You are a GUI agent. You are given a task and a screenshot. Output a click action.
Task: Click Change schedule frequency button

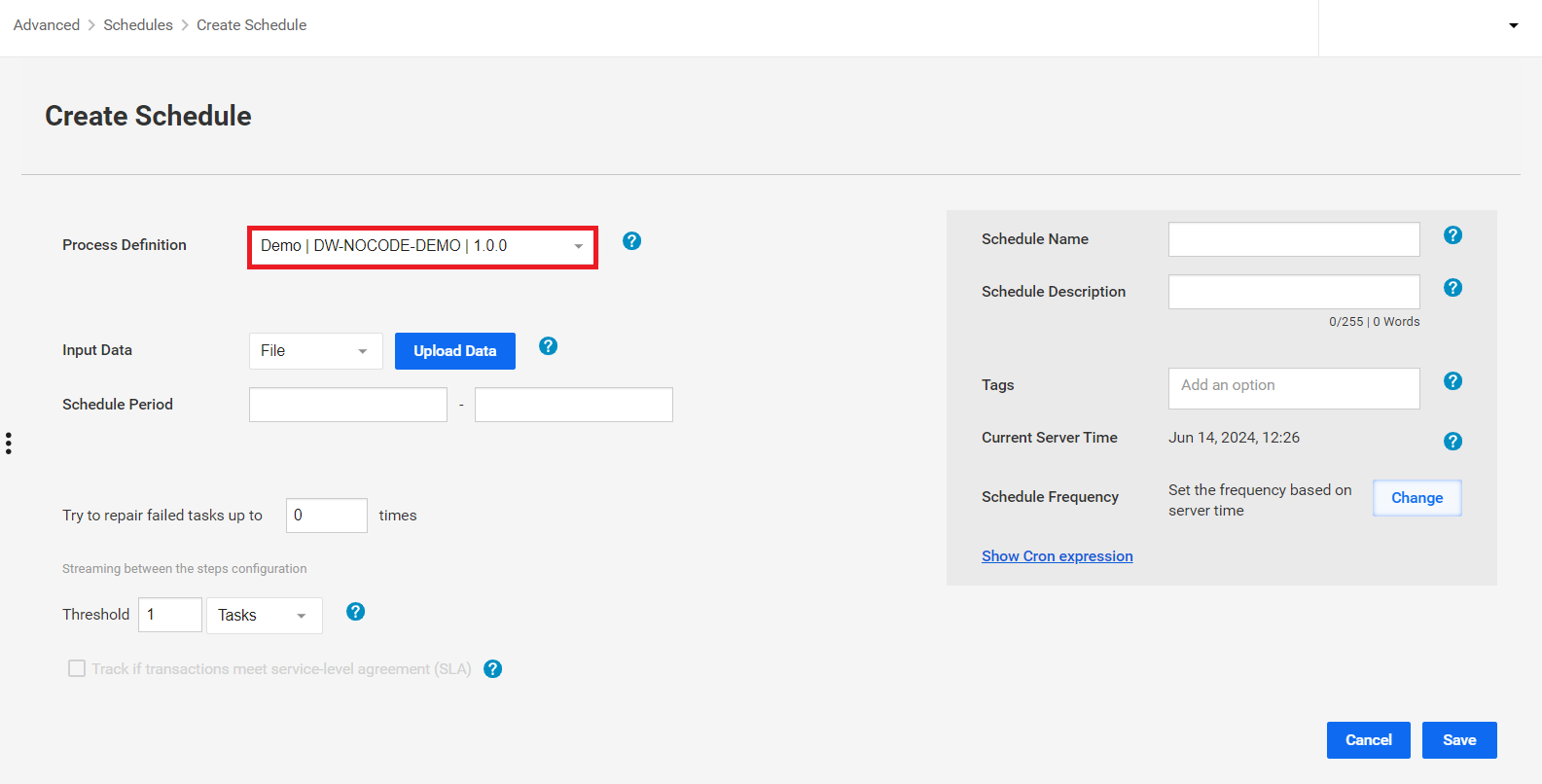tap(1416, 498)
